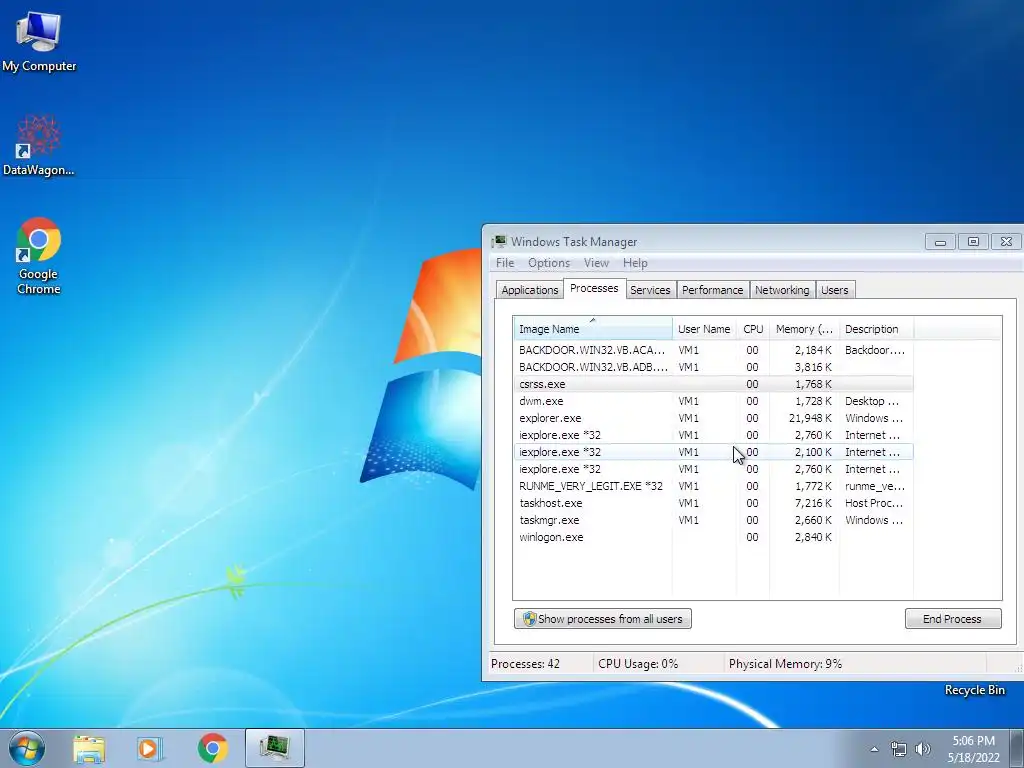Launch Chrome from the taskbar
This screenshot has width=1024, height=768.
(212, 748)
